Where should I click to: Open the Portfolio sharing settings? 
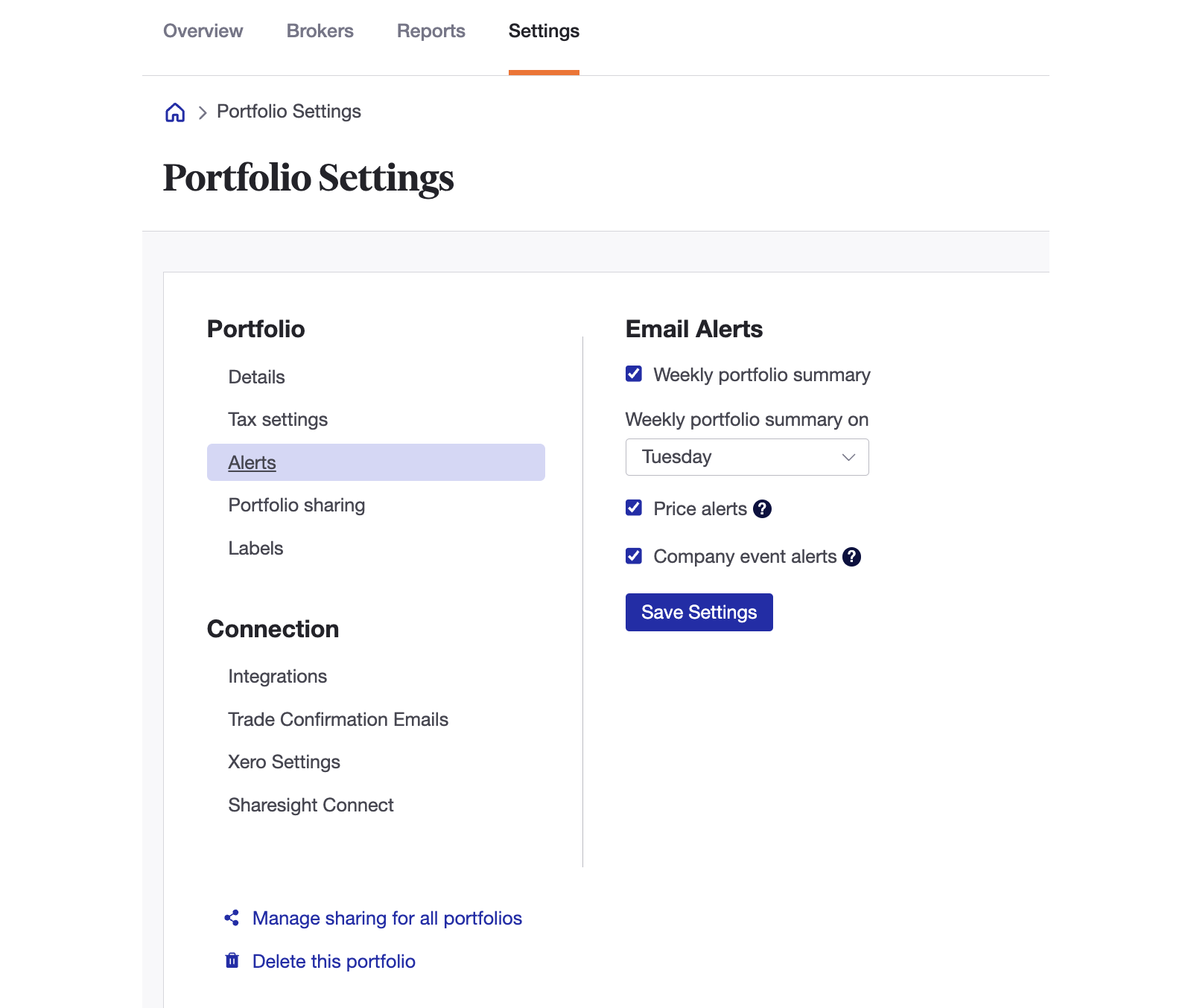pos(296,505)
